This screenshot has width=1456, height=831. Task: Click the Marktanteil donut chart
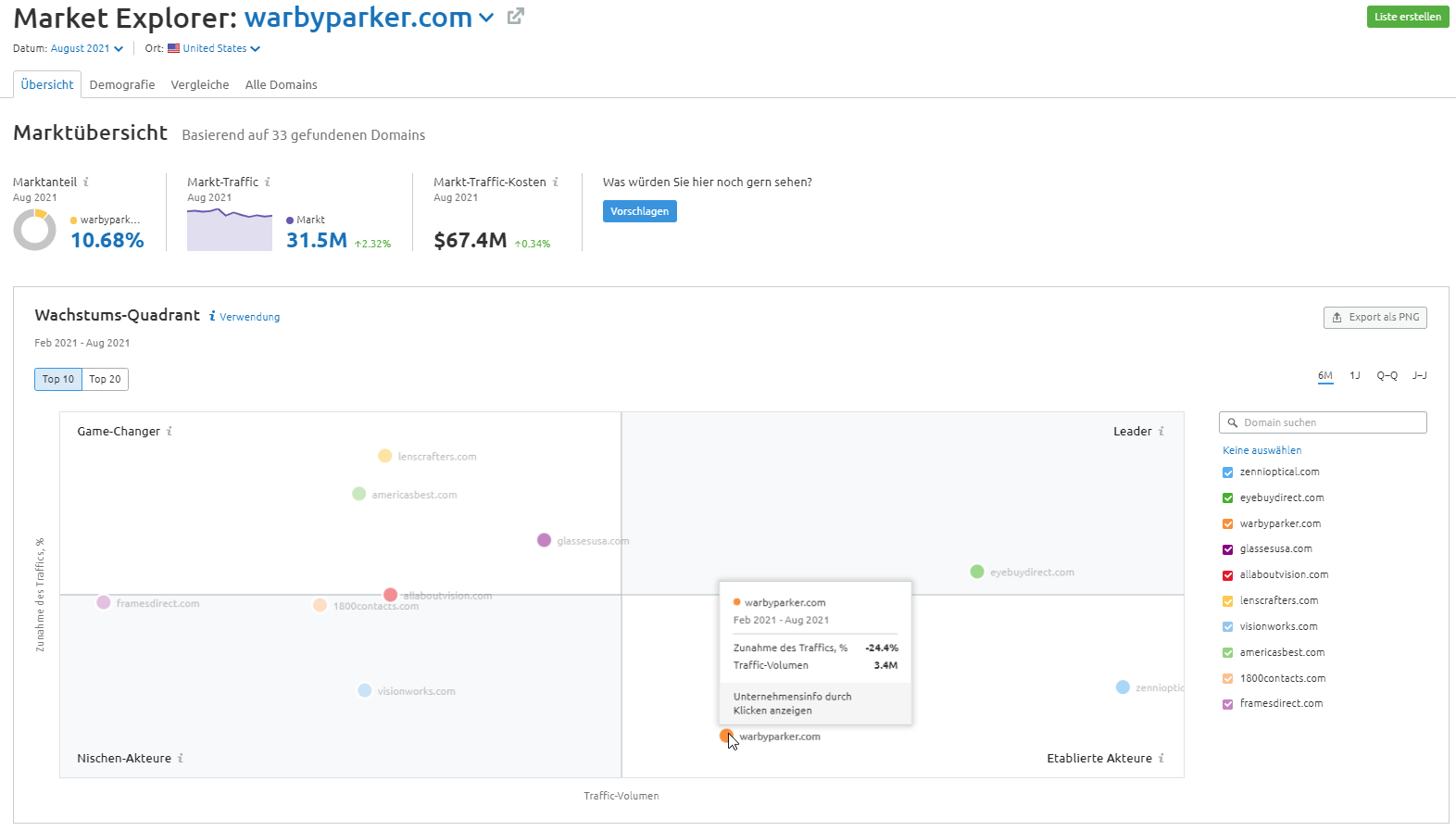(x=35, y=230)
